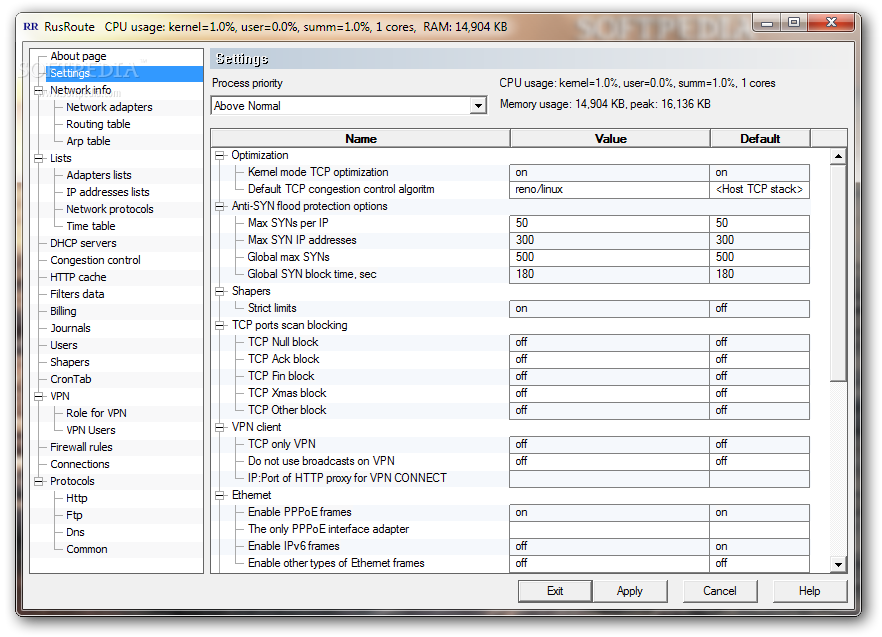Open the Billing page
Viewport: 882px width, 637px height.
coord(63,311)
